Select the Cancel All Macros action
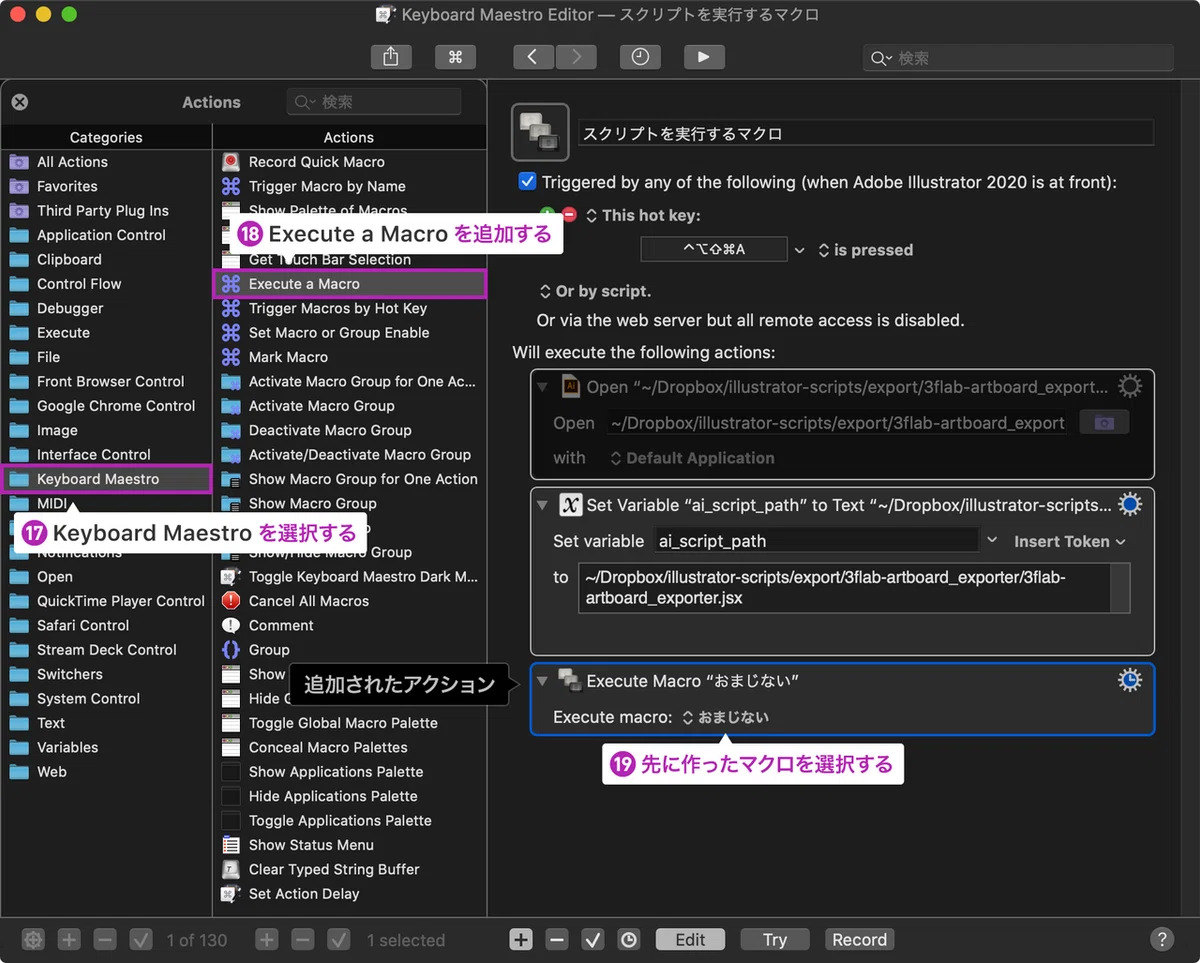The image size is (1200, 963). pos(350,601)
